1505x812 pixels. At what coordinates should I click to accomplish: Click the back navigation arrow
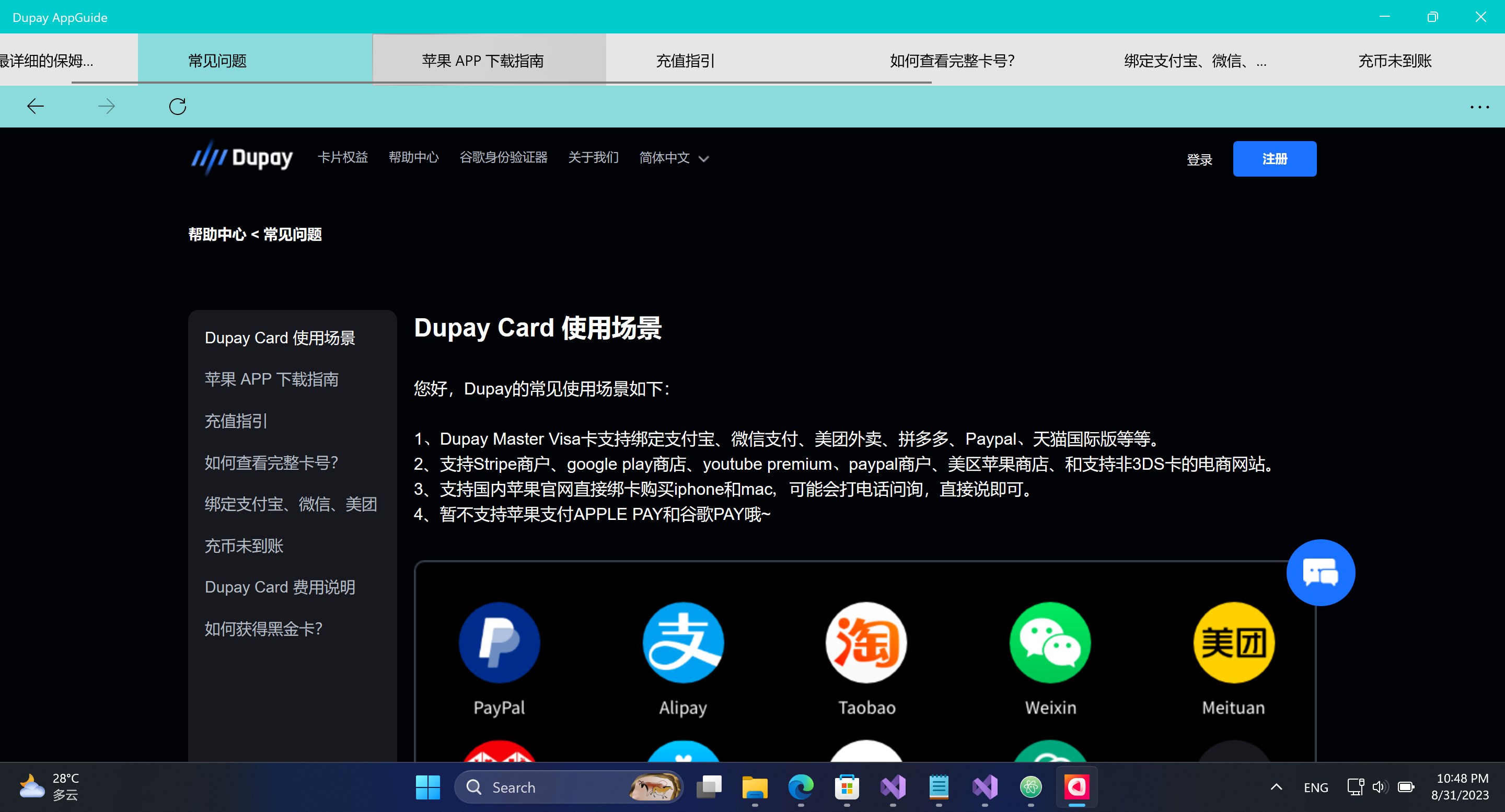36,106
